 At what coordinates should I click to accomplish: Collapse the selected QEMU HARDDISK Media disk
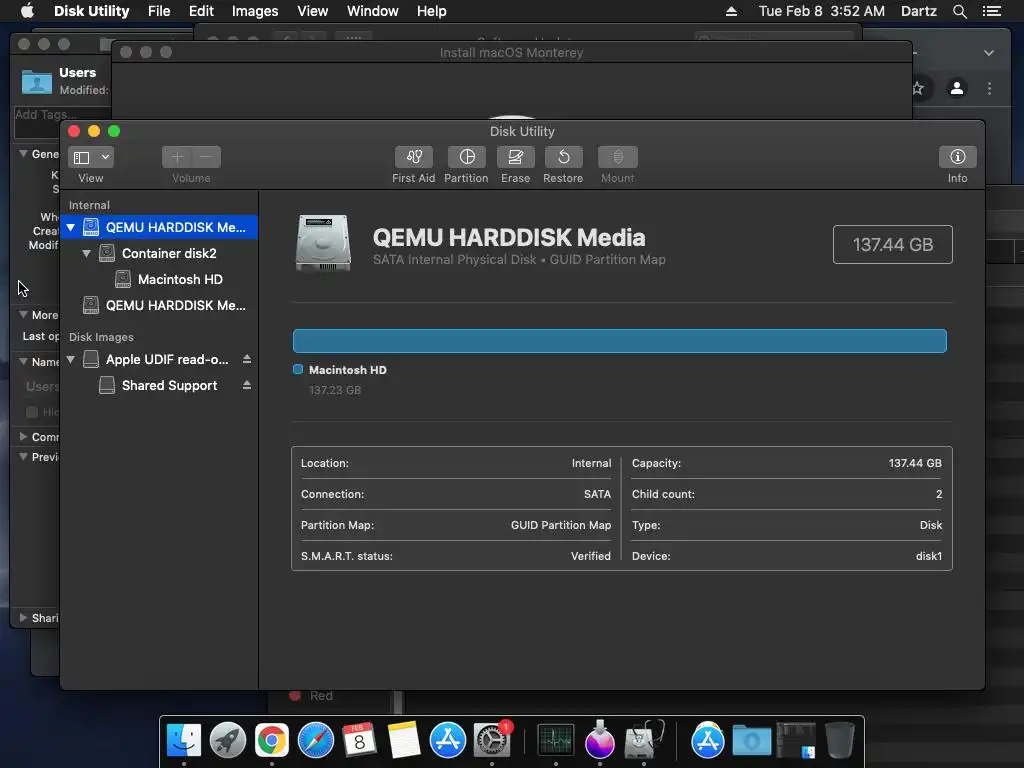click(71, 227)
